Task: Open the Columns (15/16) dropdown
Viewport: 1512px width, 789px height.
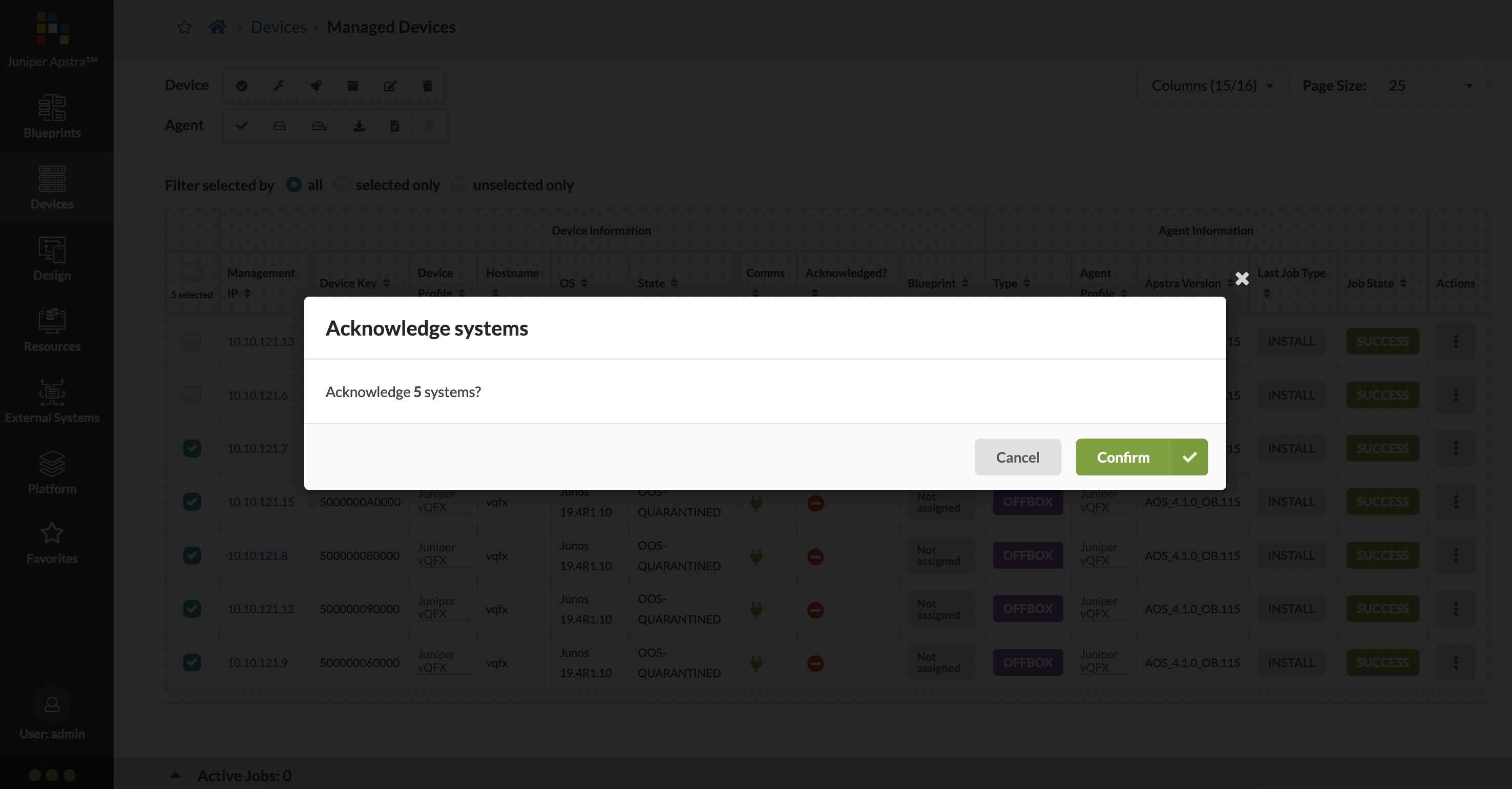Action: pos(1212,86)
